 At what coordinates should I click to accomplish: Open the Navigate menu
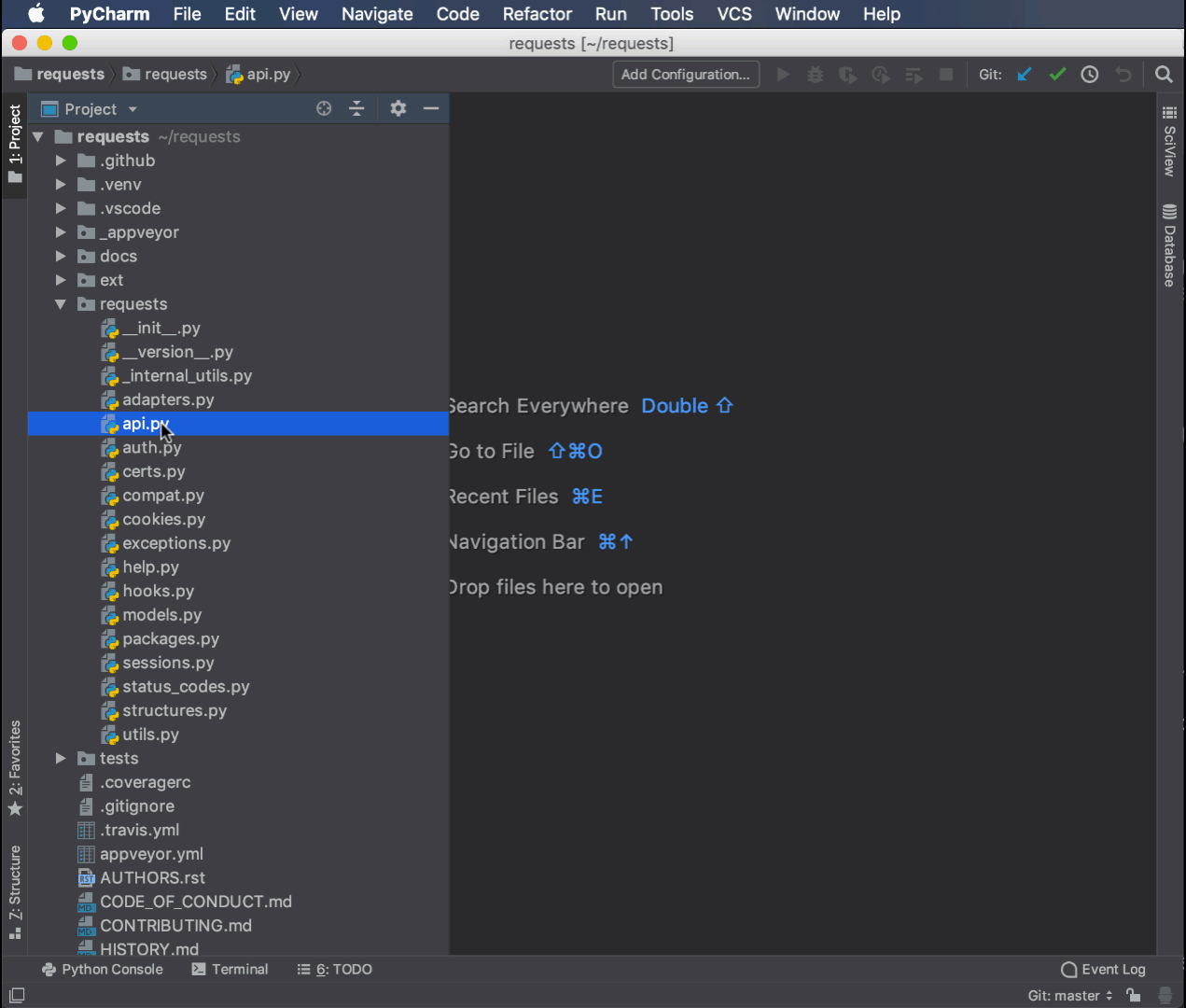(376, 14)
